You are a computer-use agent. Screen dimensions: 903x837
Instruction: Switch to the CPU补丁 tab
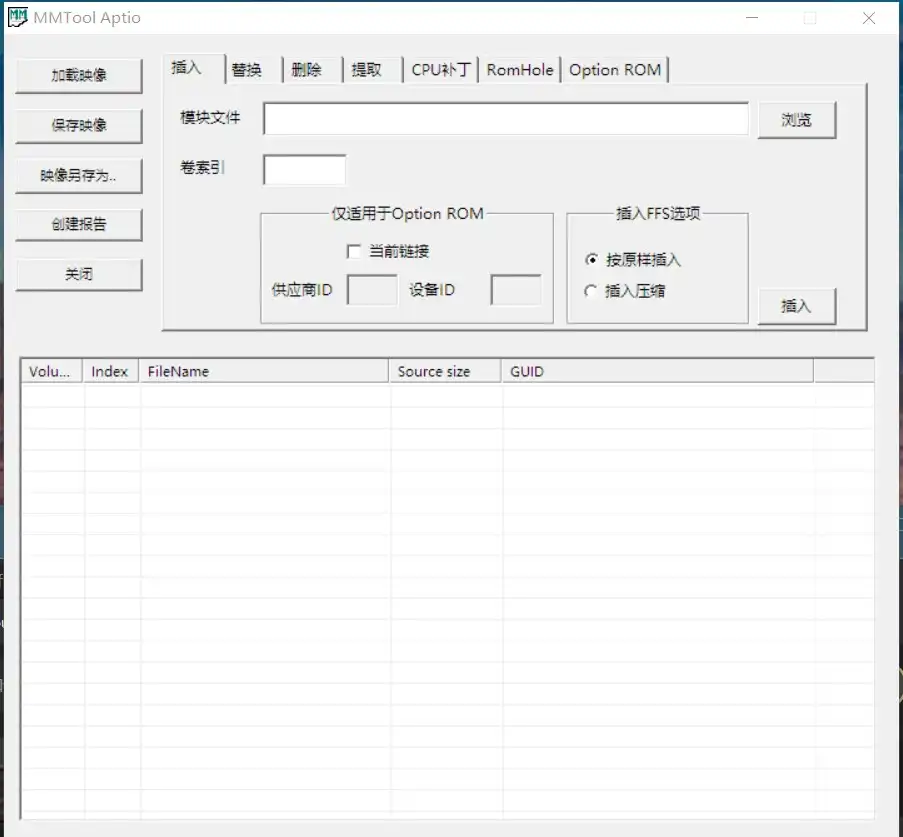click(440, 69)
